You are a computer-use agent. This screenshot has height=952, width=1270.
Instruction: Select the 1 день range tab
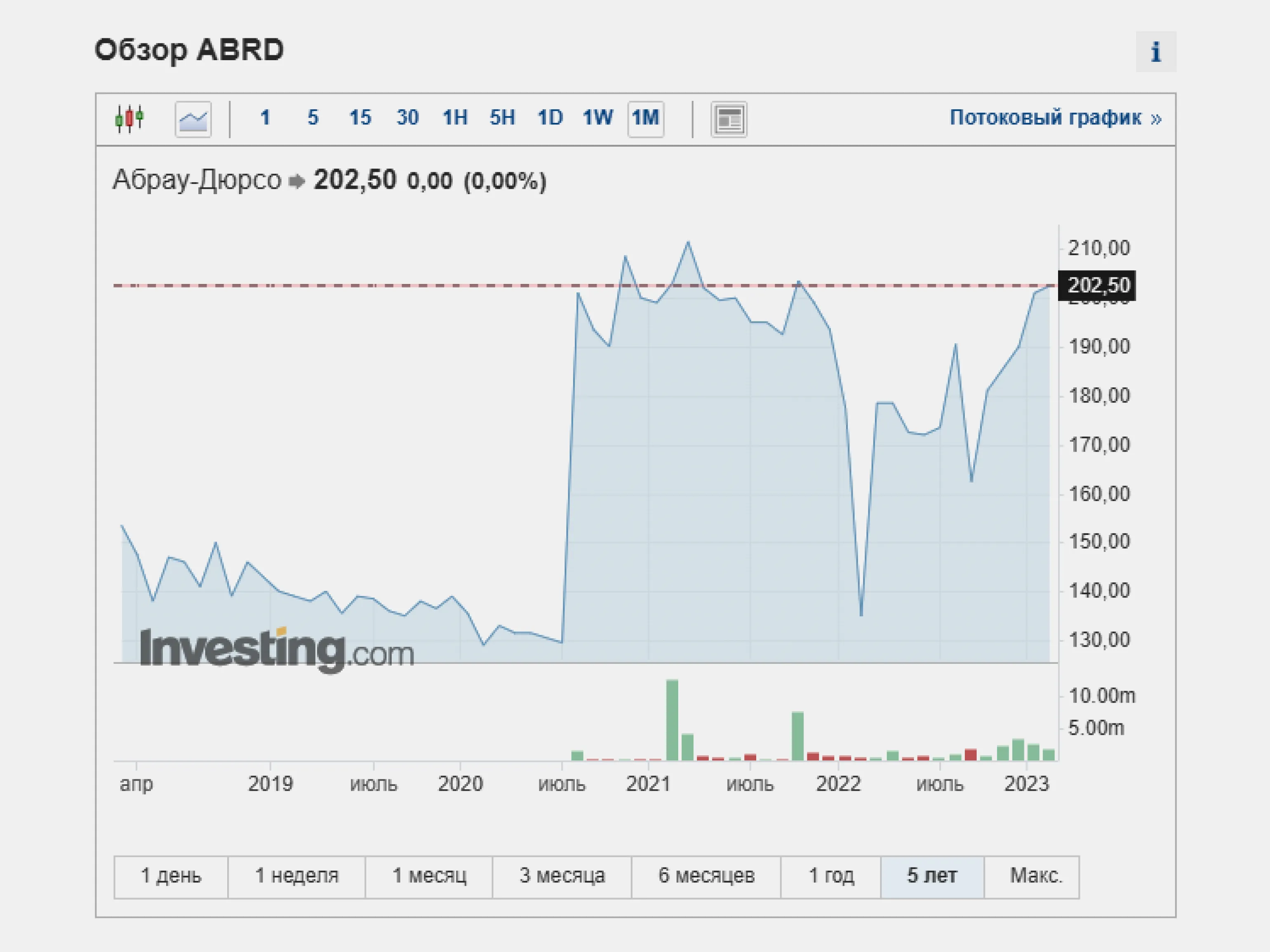pos(171,876)
